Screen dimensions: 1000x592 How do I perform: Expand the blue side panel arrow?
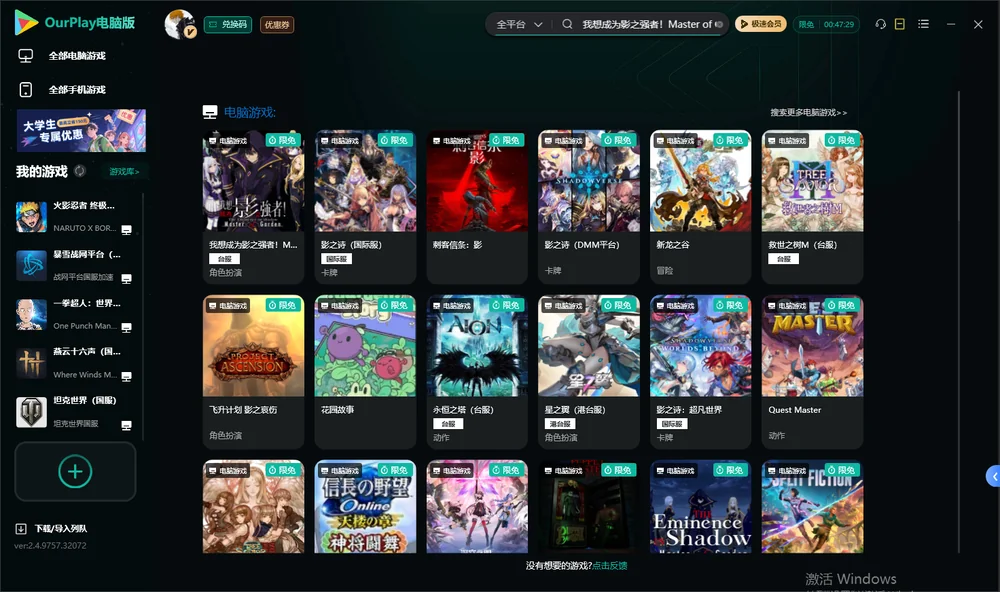click(994, 477)
